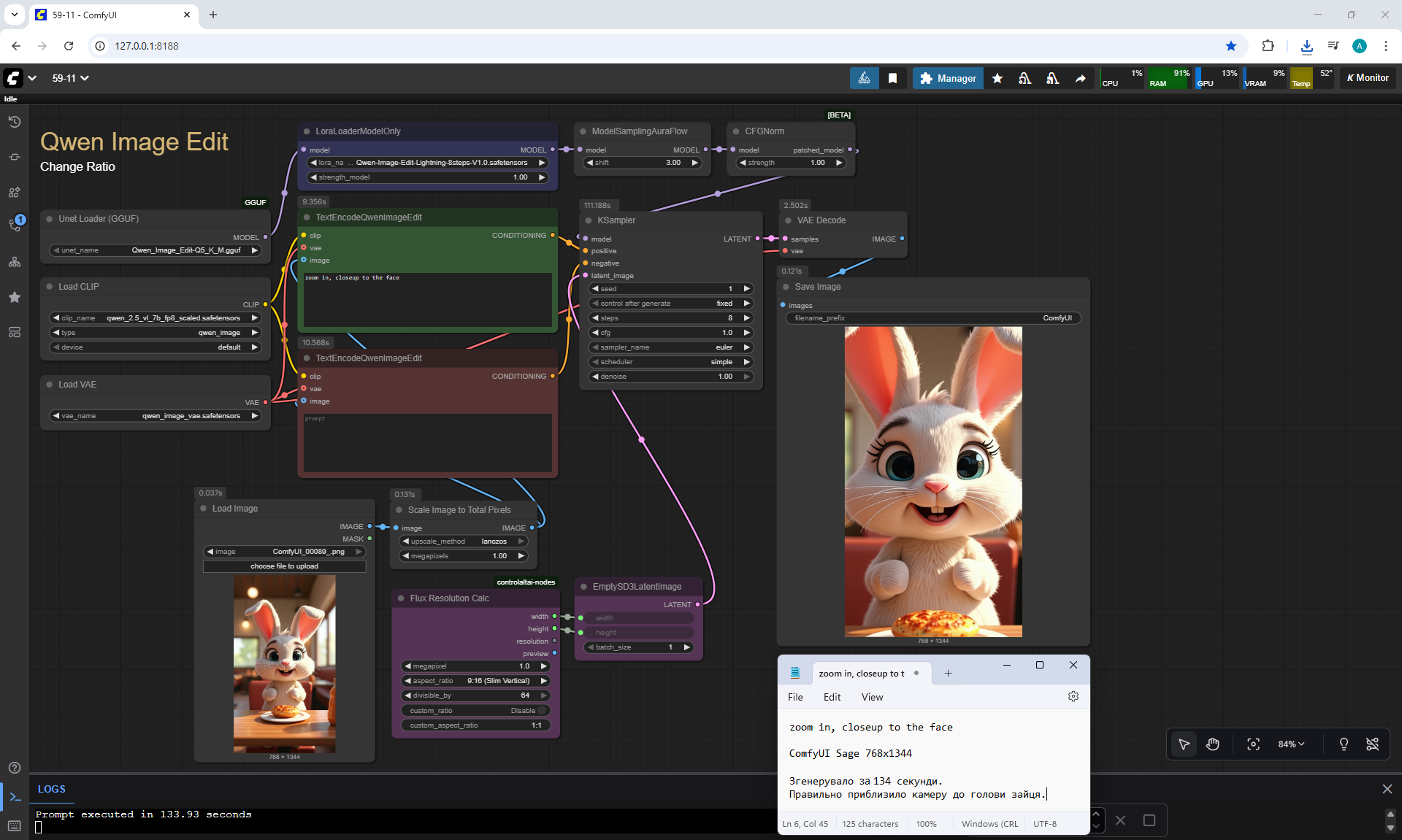Click the share arrow icon

tap(1081, 78)
